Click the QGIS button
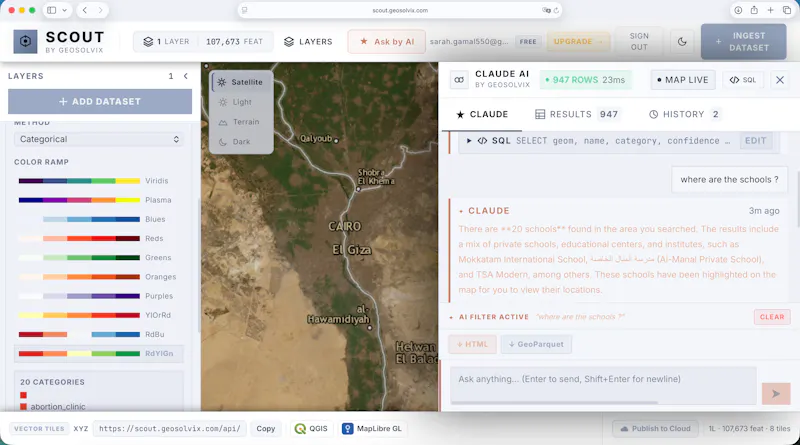Viewport: 800px width, 445px height. (x=311, y=429)
